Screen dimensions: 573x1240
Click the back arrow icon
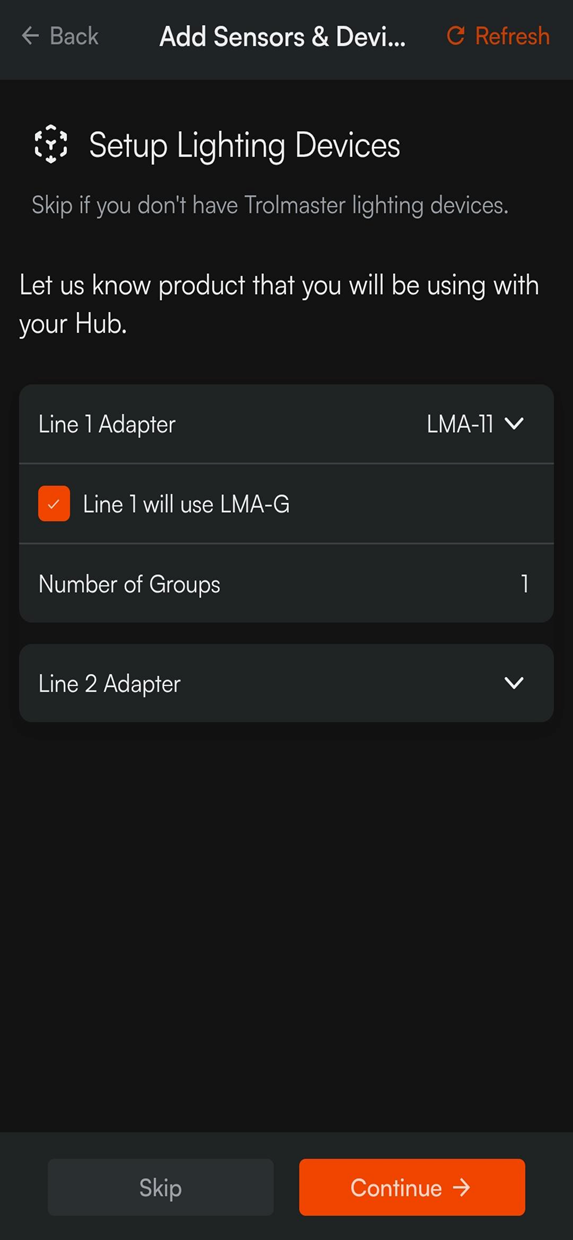(30, 36)
